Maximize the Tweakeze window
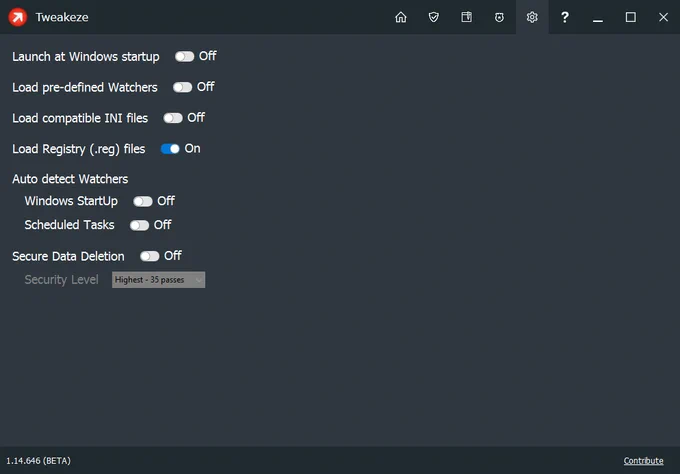 [631, 17]
